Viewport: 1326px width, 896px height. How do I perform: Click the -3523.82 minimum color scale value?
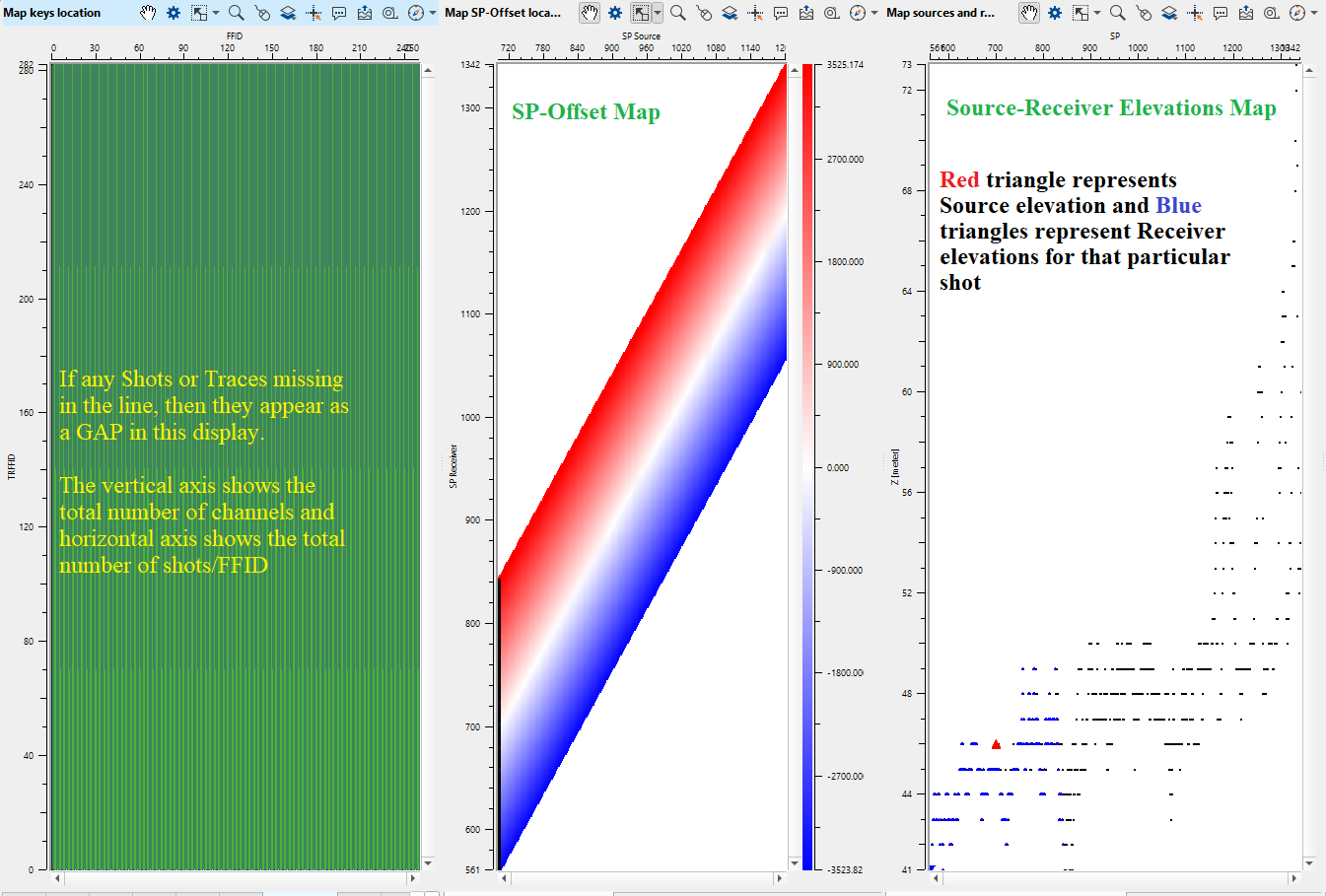tap(845, 870)
